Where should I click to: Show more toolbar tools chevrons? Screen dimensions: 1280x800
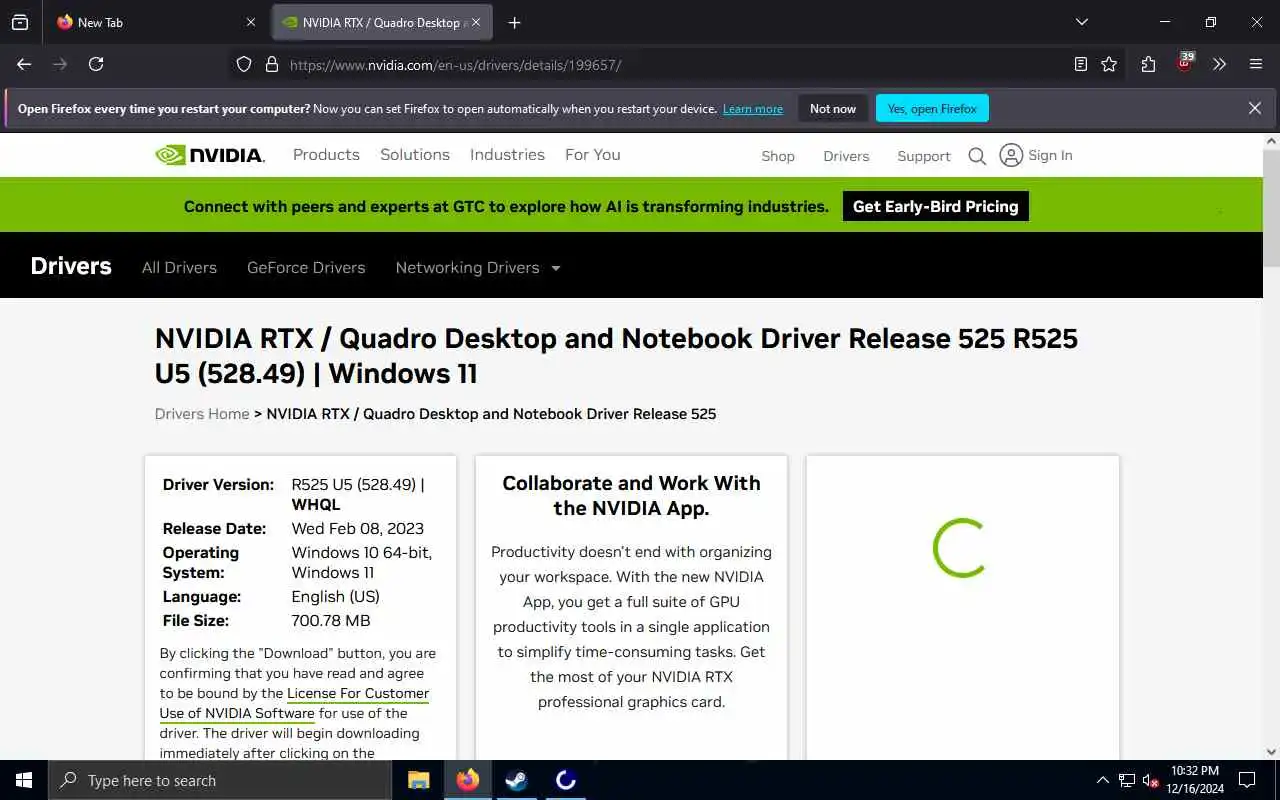[1219, 64]
